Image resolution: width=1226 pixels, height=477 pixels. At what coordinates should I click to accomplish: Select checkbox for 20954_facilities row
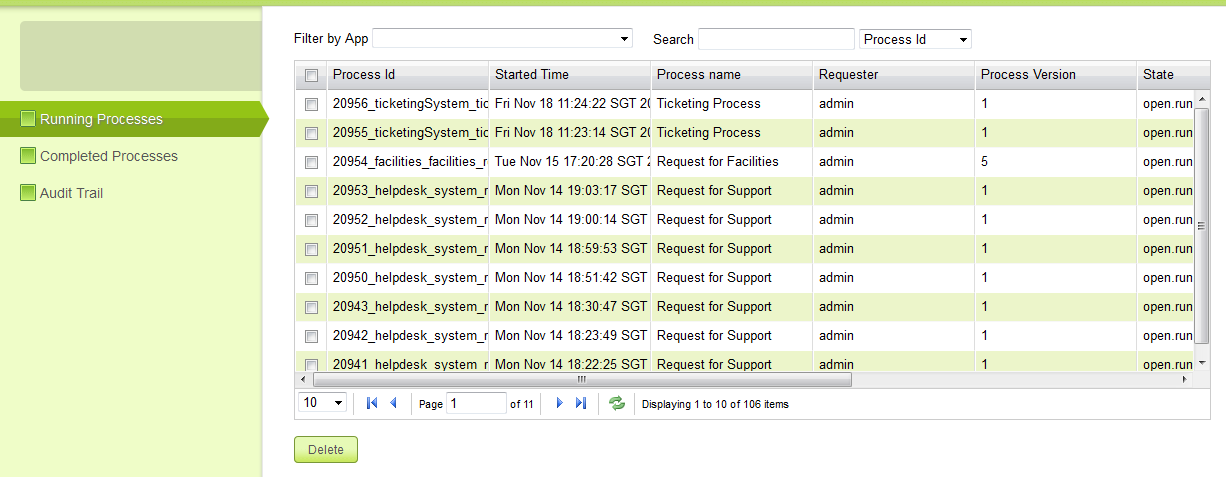pyautogui.click(x=311, y=162)
